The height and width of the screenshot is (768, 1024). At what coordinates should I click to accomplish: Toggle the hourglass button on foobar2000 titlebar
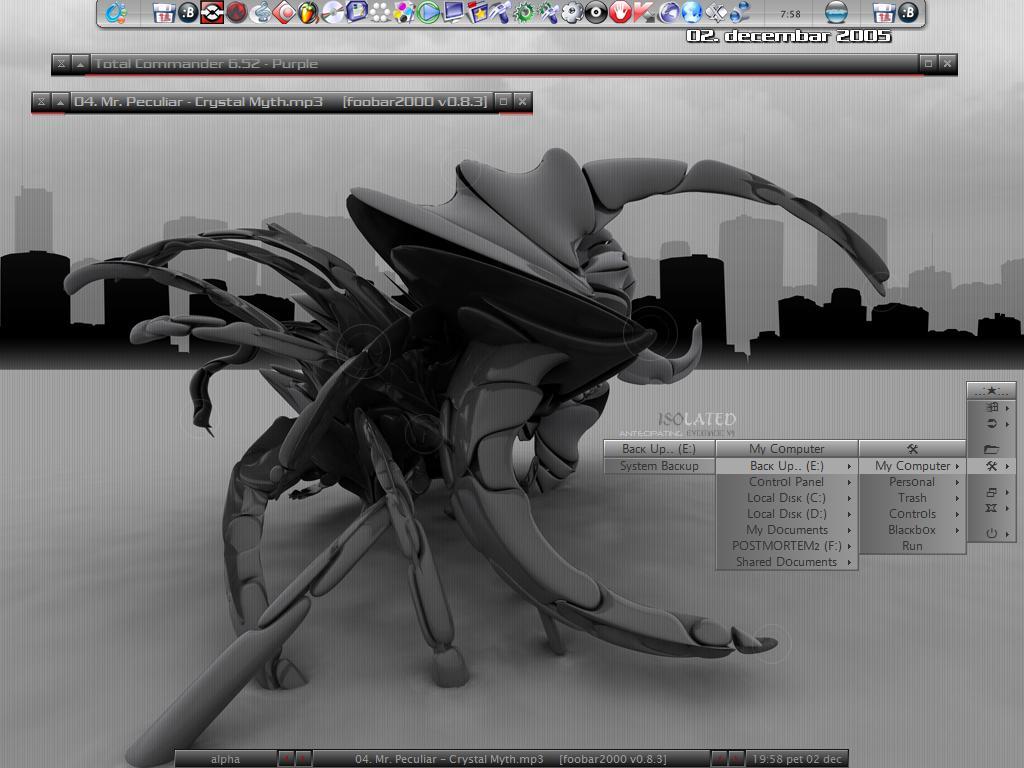pyautogui.click(x=41, y=101)
